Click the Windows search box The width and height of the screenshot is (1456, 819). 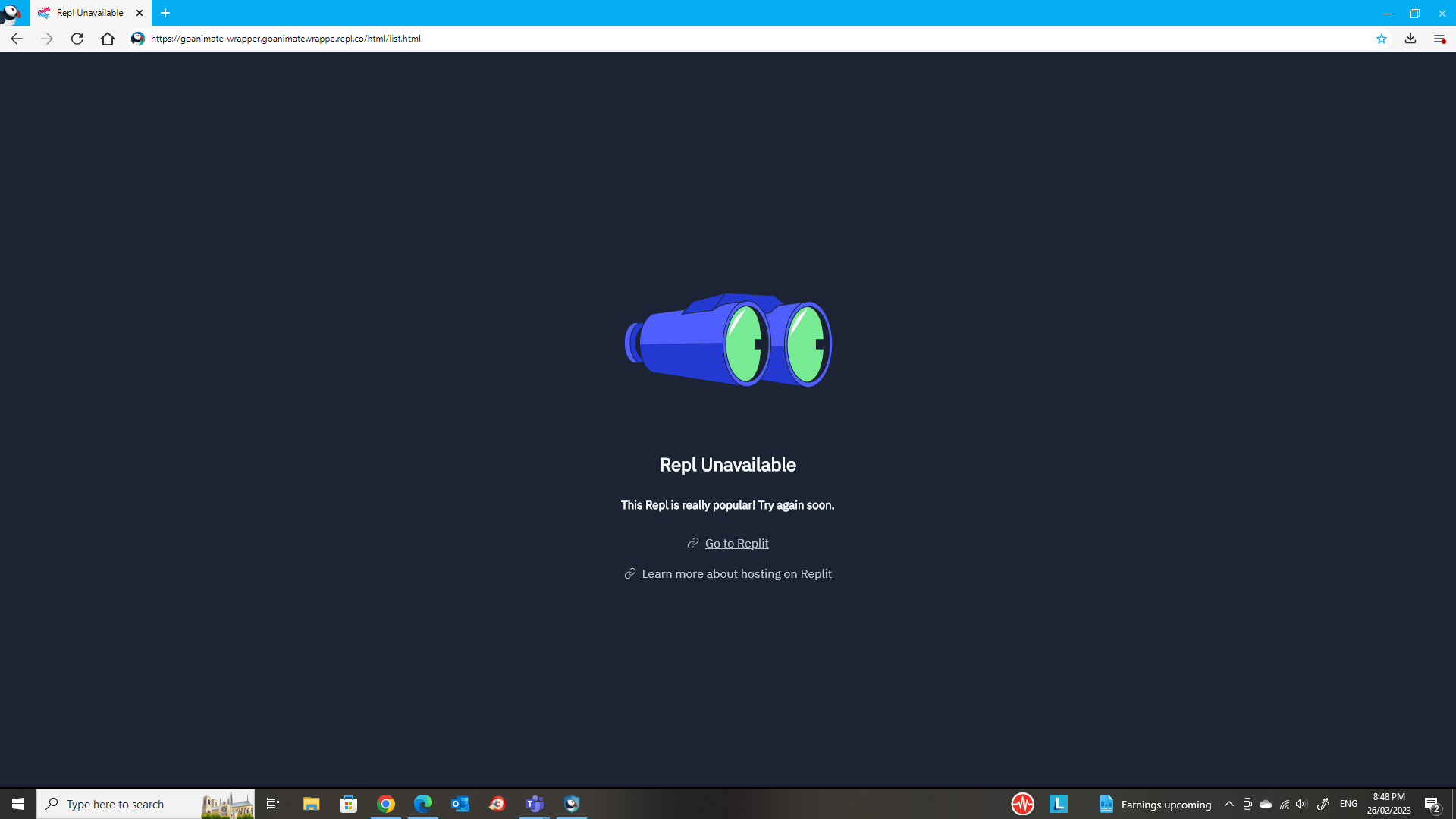point(146,804)
